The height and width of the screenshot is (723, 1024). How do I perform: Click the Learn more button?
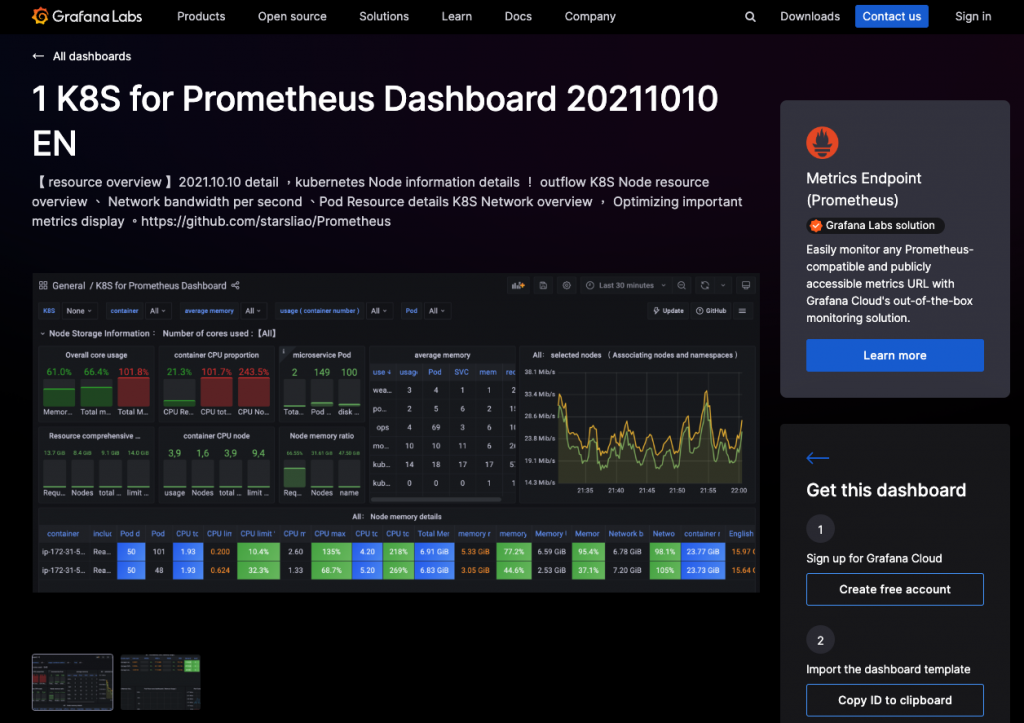point(895,355)
